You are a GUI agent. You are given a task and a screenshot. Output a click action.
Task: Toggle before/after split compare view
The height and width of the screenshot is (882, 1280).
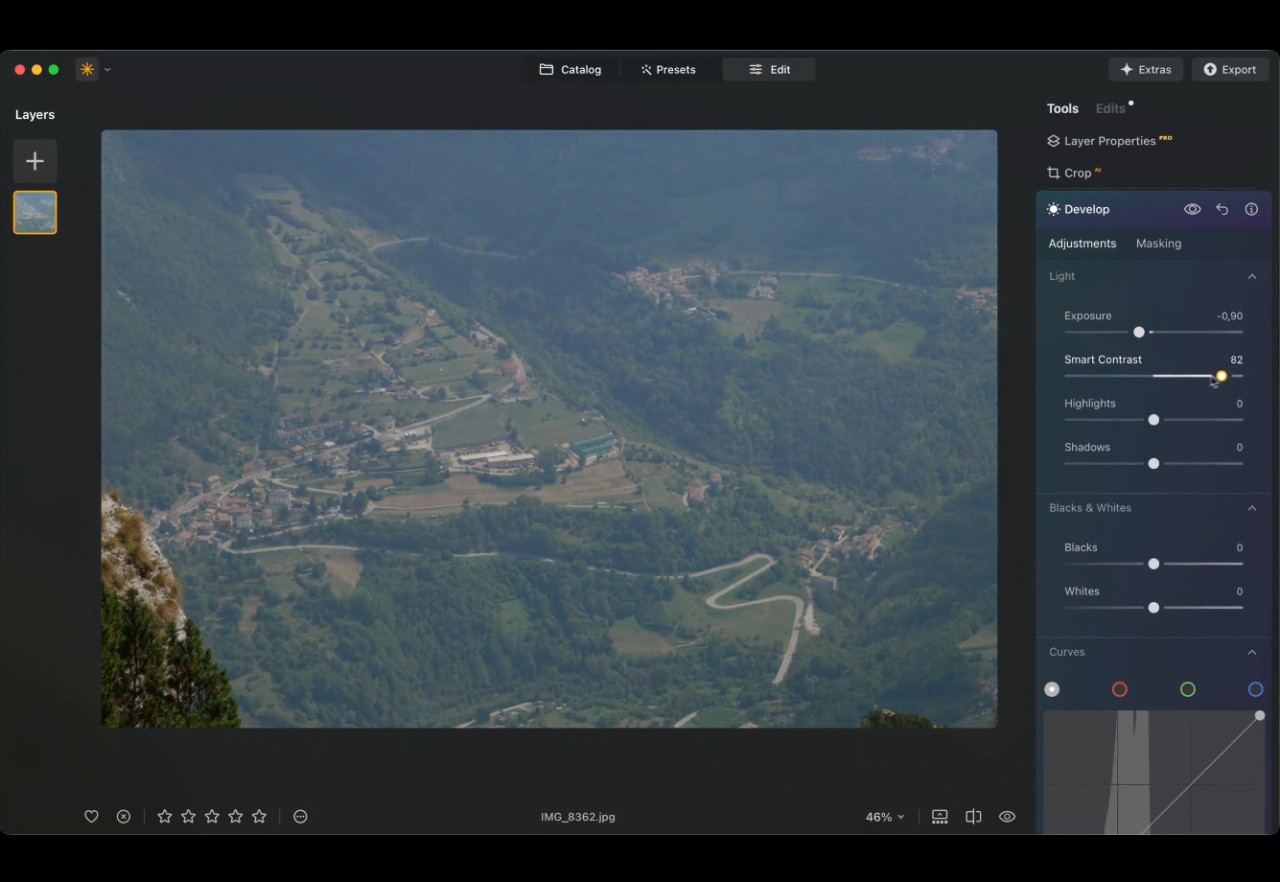(x=973, y=816)
